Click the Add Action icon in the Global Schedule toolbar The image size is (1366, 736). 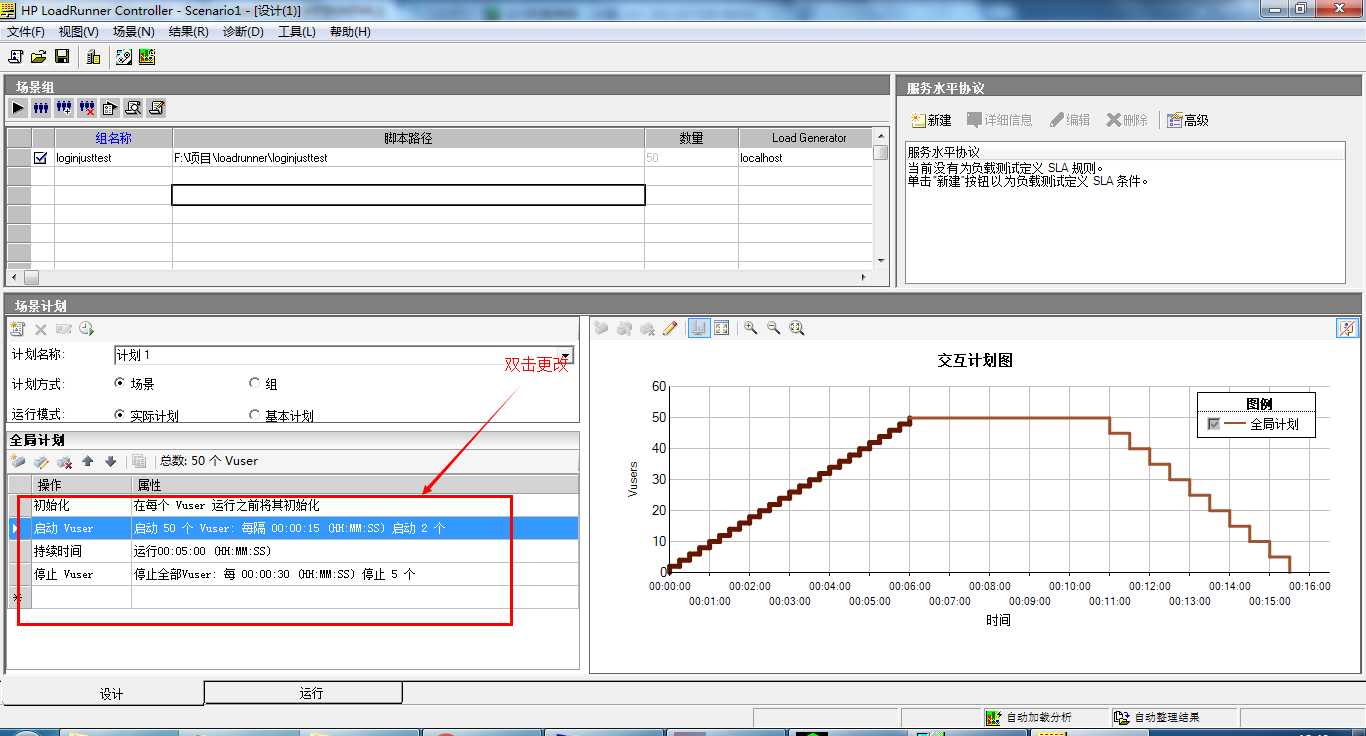[x=18, y=461]
